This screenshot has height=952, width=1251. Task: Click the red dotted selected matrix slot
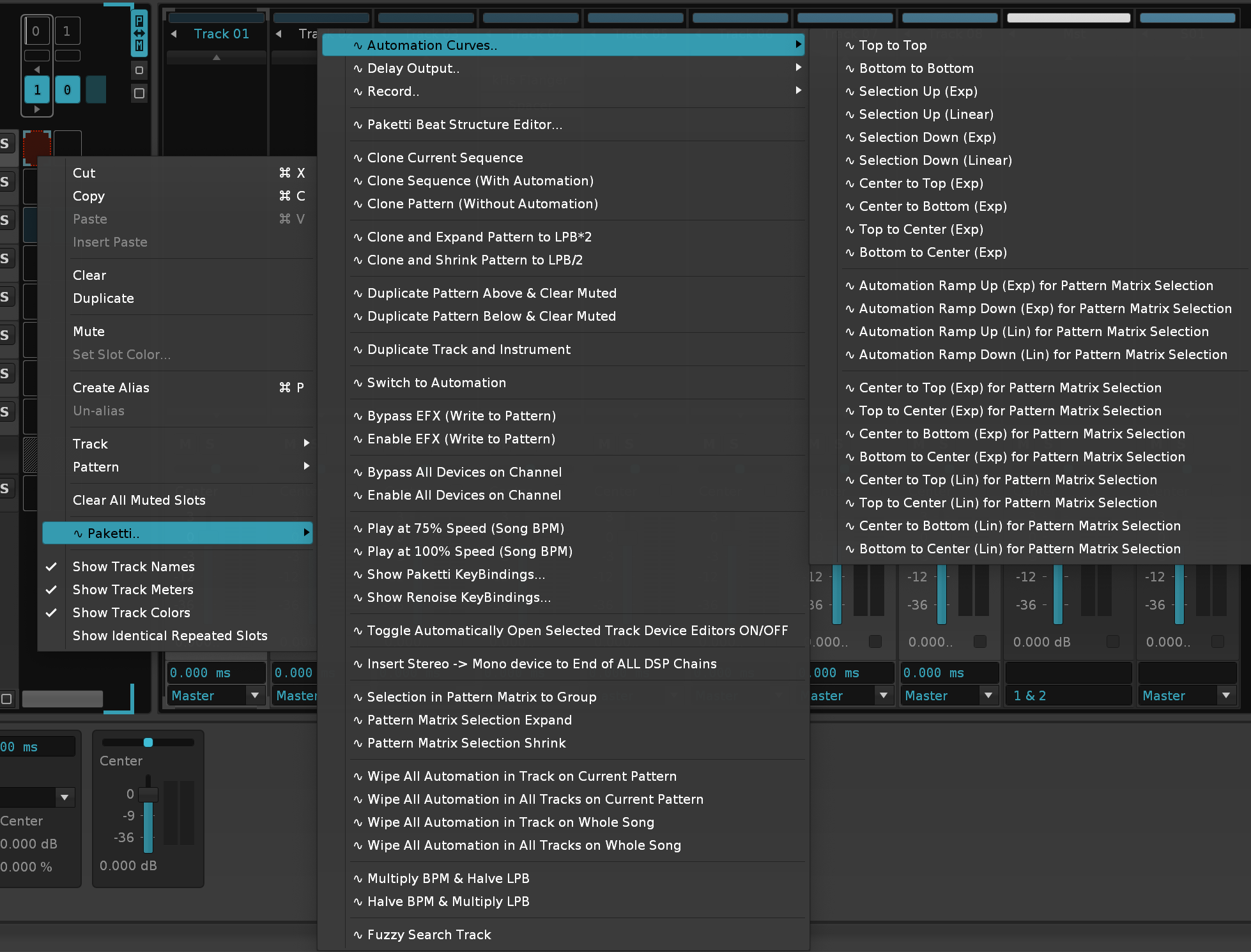36,146
